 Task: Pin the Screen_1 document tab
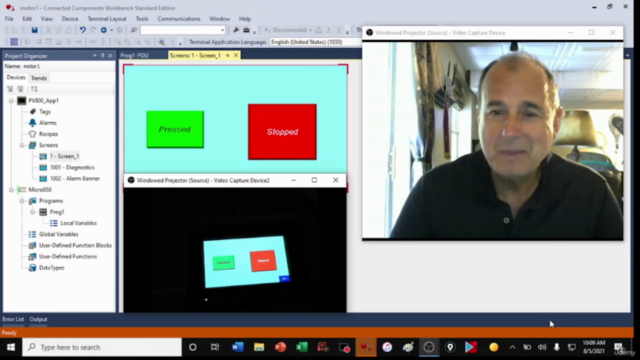(228, 55)
